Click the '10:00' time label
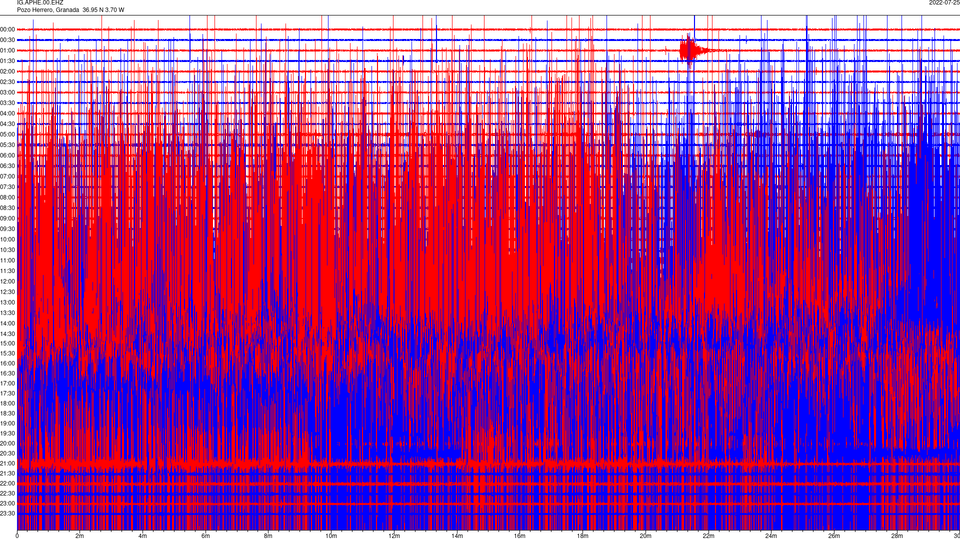This screenshot has width=960, height=540. (x=7, y=239)
